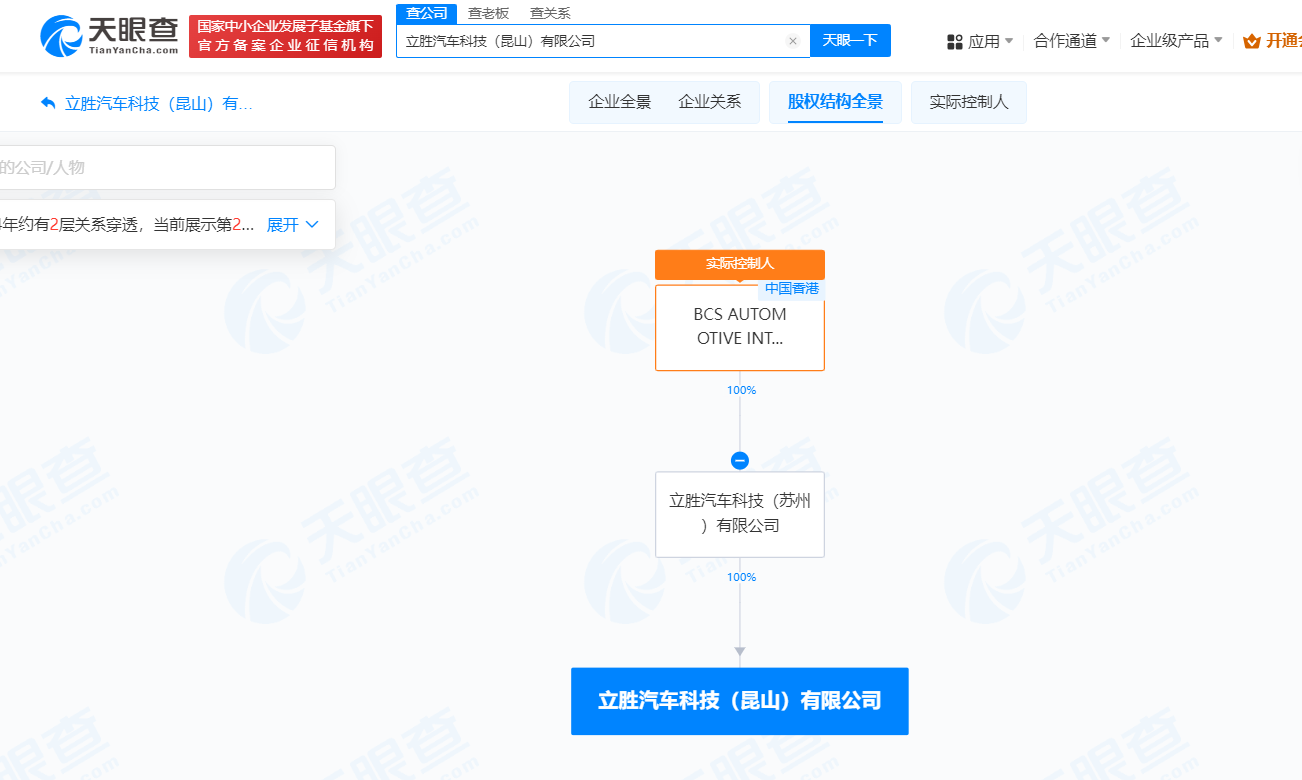1302x780 pixels.
Task: Switch to the 股权结构全景 tab
Action: [835, 102]
